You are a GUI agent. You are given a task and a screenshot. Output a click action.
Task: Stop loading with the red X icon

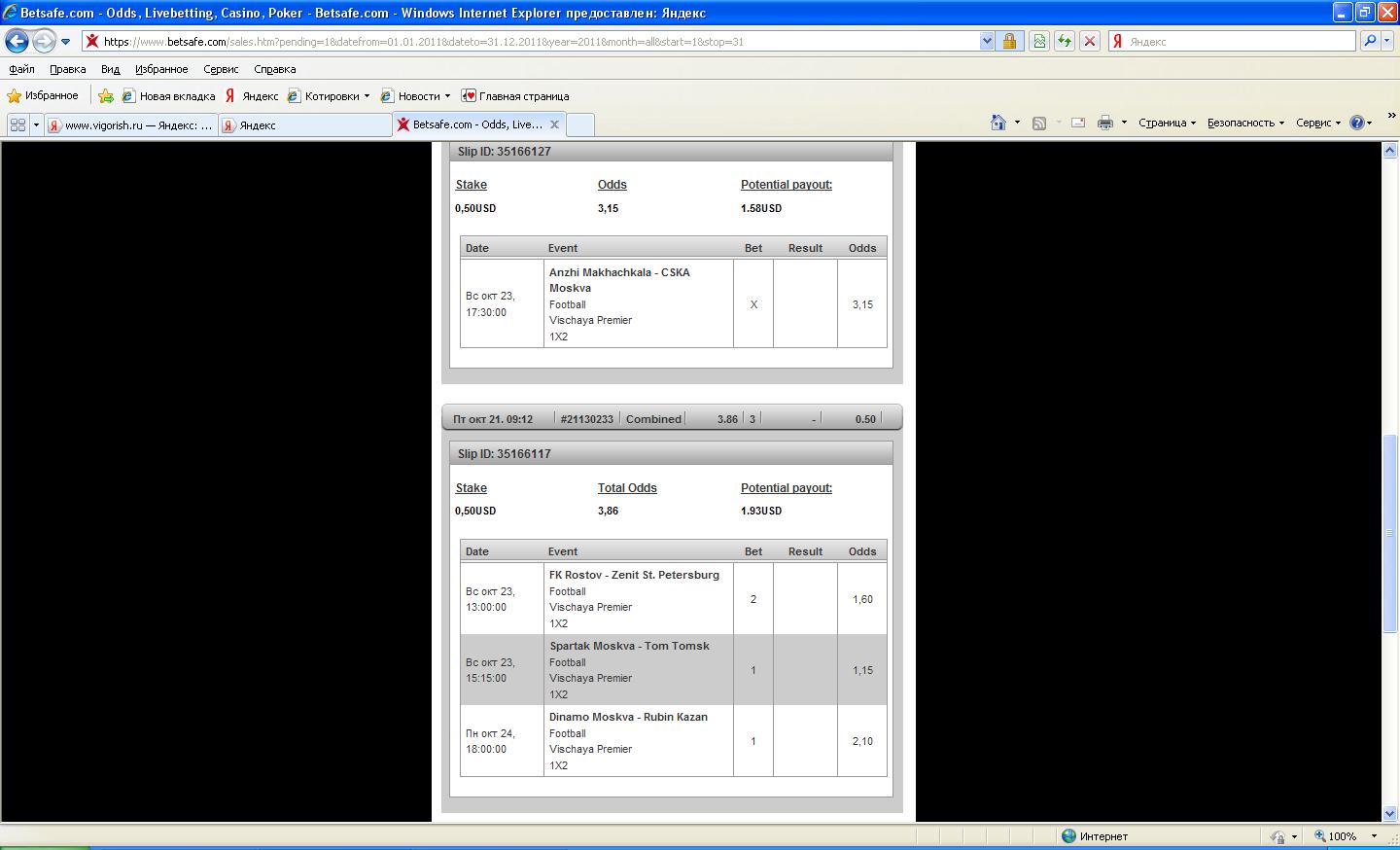point(1090,42)
